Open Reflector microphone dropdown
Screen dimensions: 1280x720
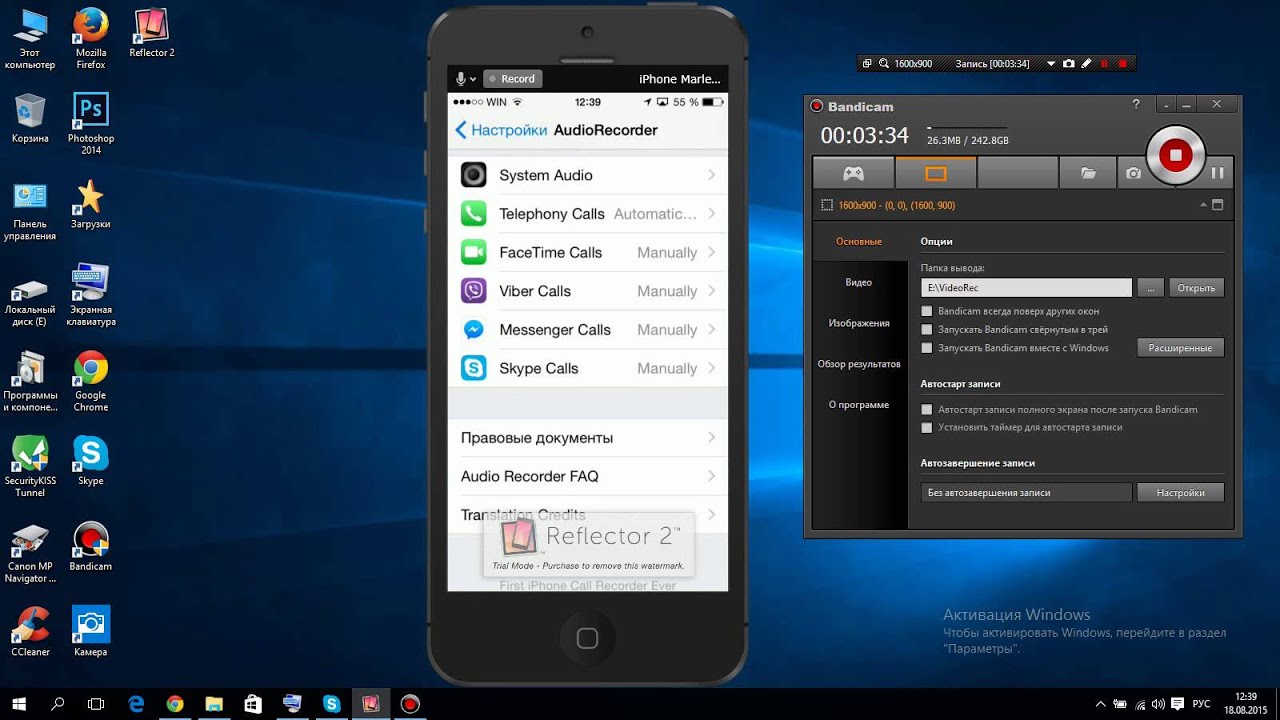pyautogui.click(x=466, y=79)
